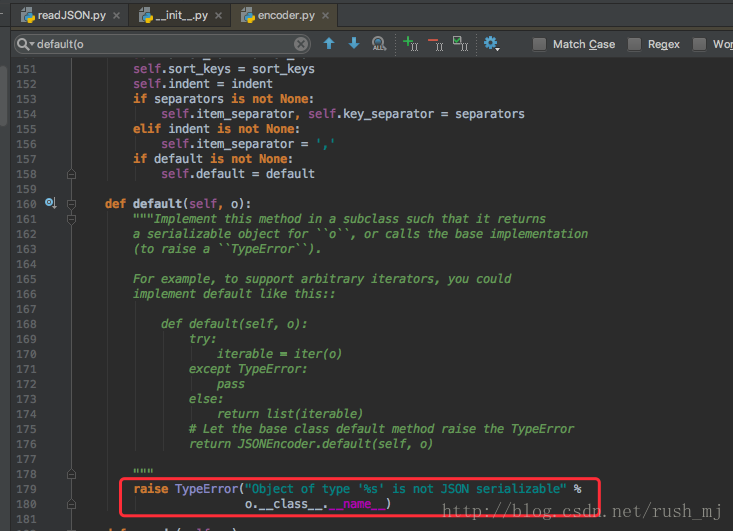Screen dimensions: 733x531
Task: Click 'self.default = default' line
Action: pos(237,174)
